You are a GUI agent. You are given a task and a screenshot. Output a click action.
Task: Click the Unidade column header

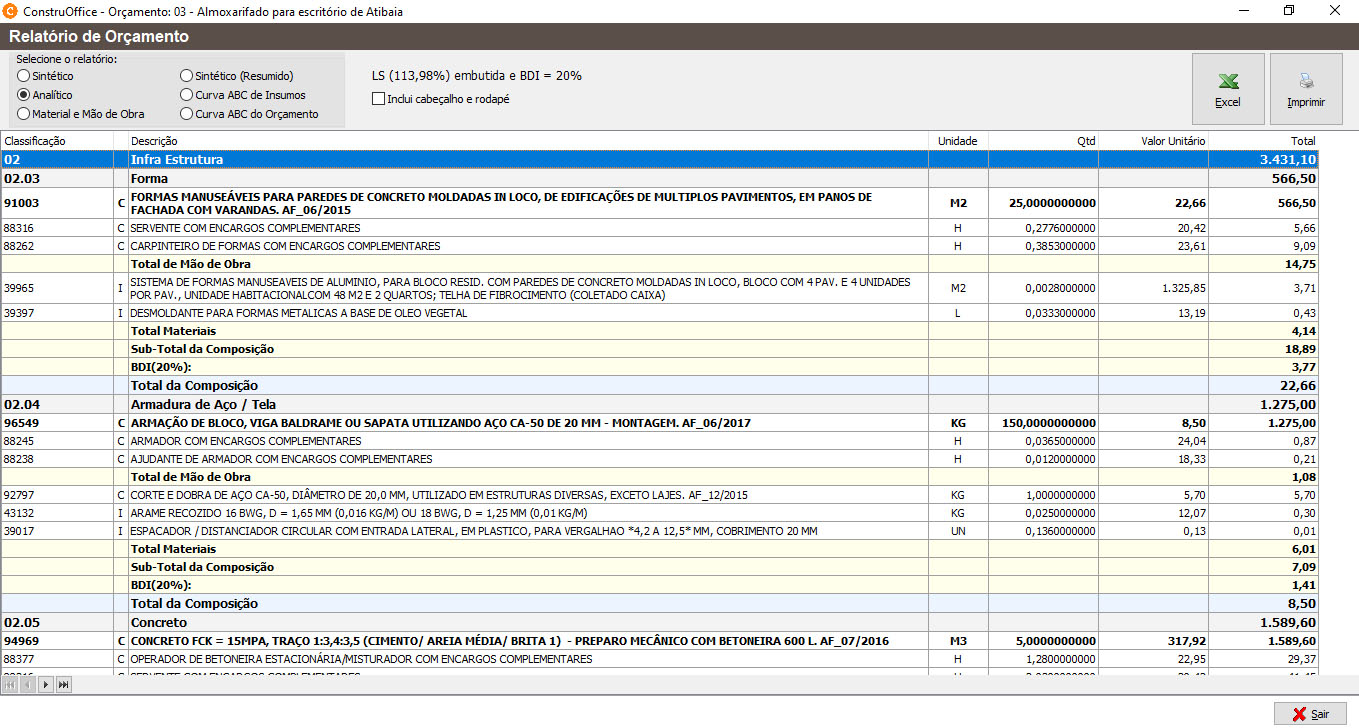pyautogui.click(x=958, y=141)
